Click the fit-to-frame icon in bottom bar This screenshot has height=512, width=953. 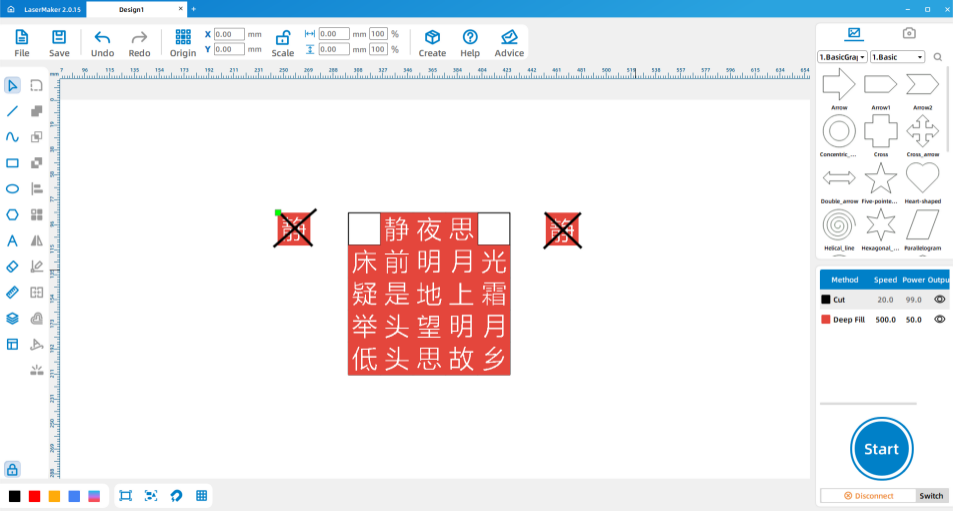tap(126, 496)
